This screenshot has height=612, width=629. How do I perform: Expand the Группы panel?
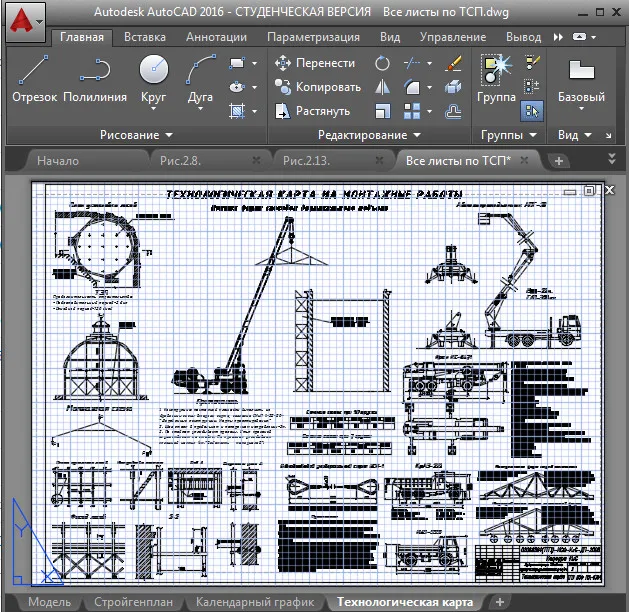[509, 135]
